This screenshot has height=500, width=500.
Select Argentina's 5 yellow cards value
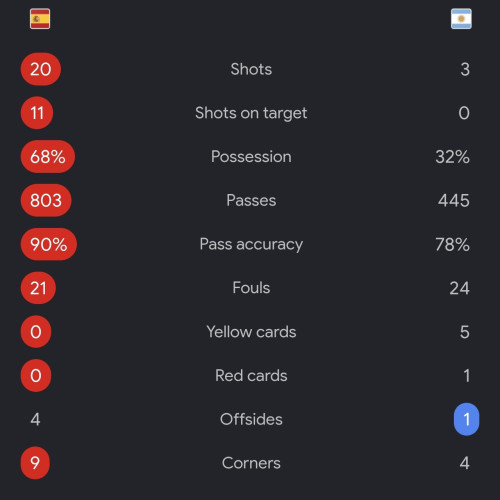pyautogui.click(x=465, y=332)
